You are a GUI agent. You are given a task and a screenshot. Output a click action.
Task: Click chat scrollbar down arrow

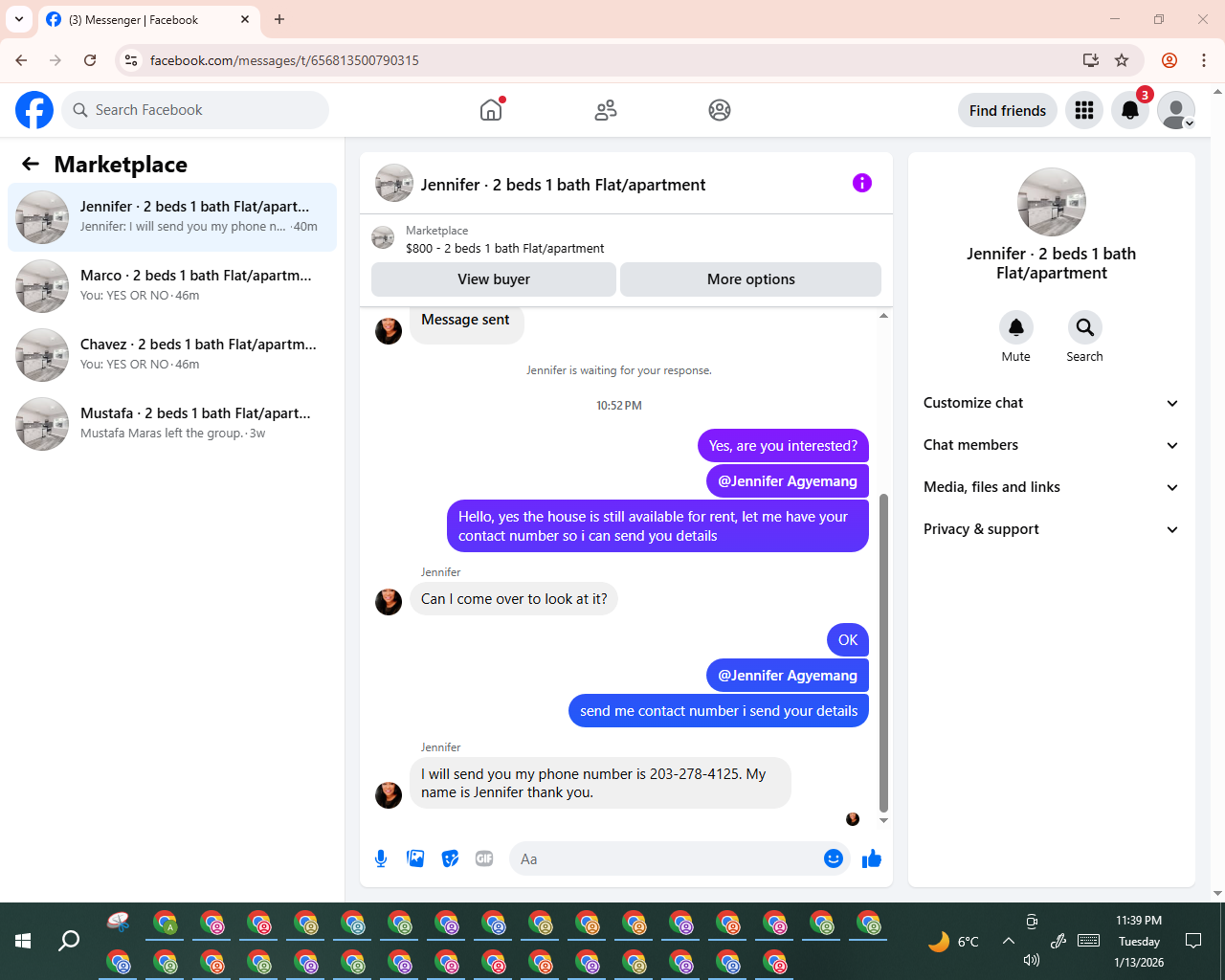coord(883,820)
